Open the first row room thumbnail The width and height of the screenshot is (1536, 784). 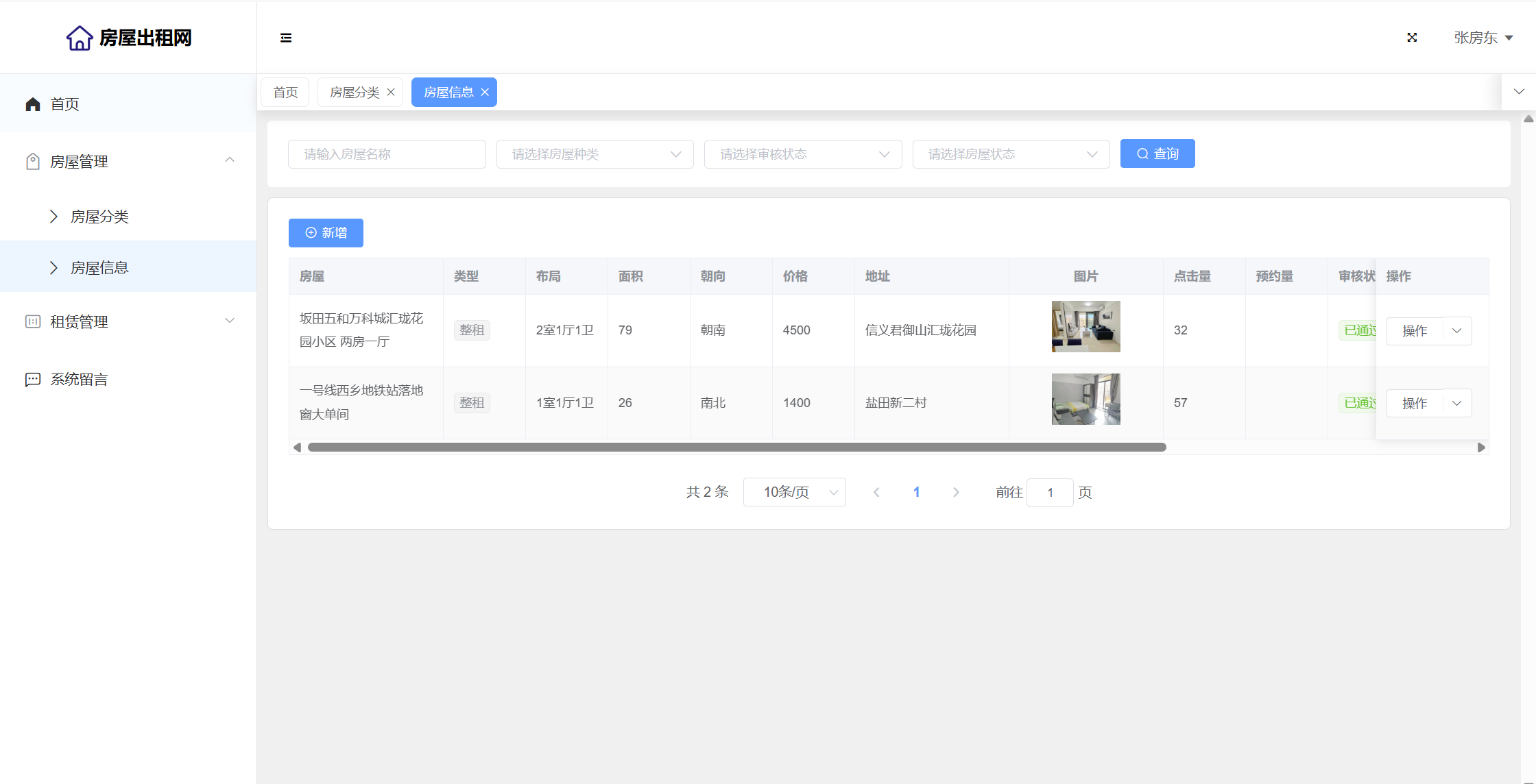coord(1085,327)
